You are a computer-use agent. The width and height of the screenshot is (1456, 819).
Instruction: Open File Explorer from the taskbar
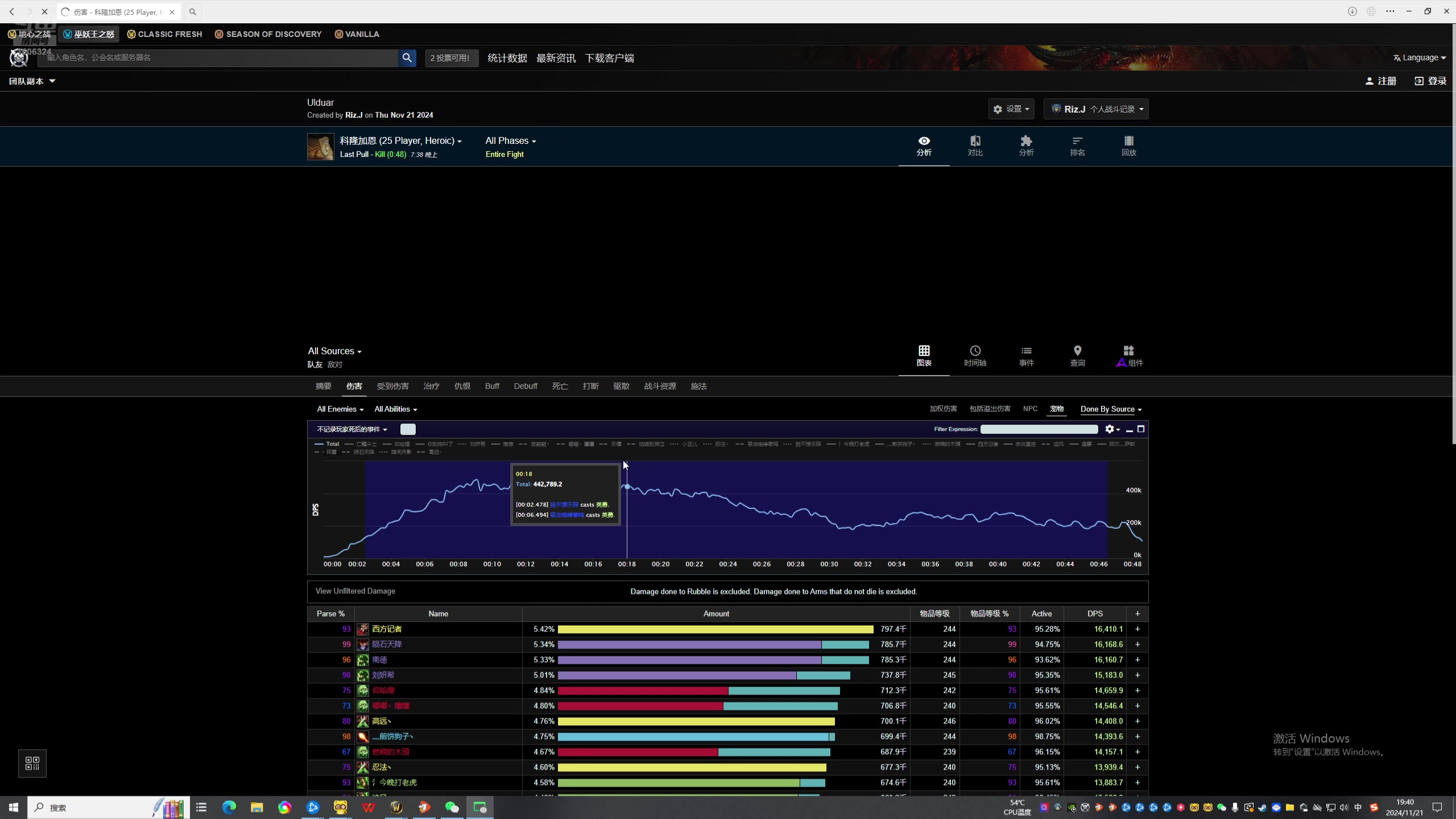click(257, 807)
